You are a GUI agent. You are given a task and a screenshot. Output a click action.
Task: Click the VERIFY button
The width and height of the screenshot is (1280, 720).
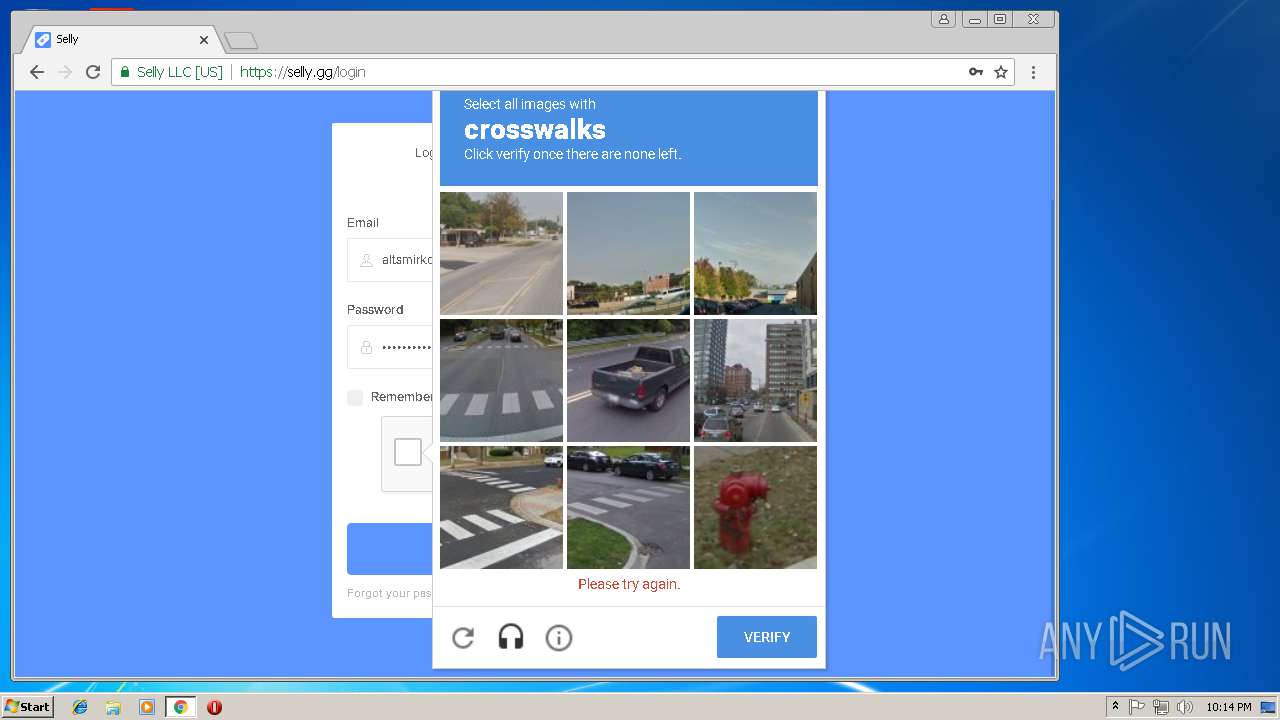coord(767,637)
